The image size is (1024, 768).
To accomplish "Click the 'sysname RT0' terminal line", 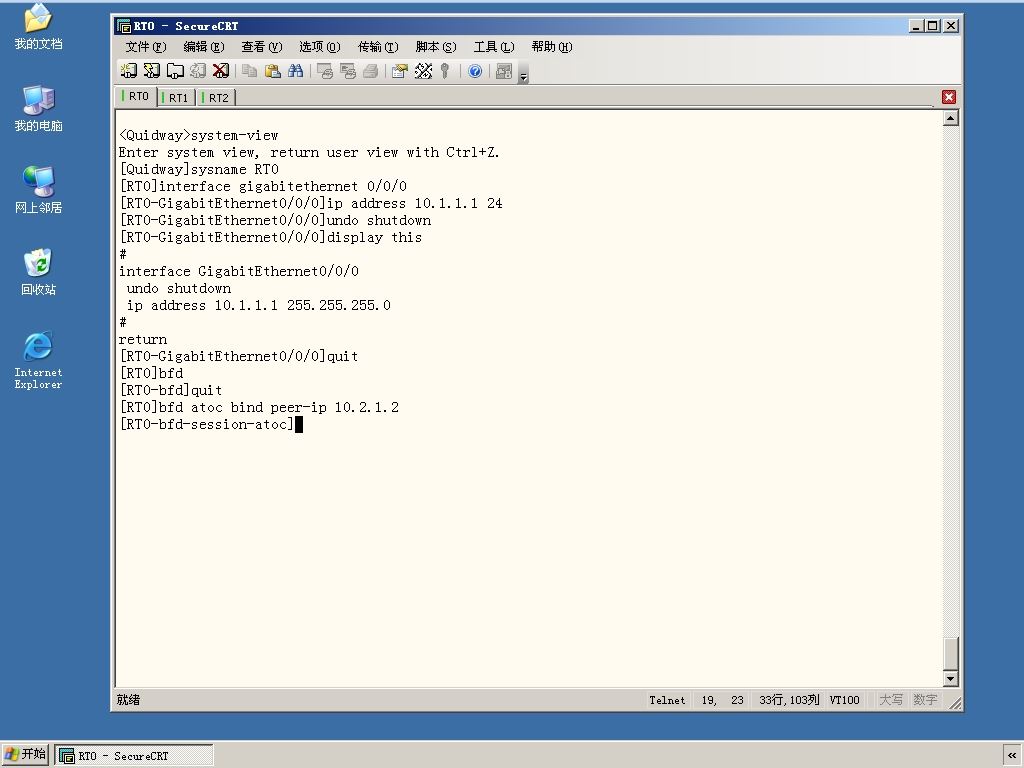I will point(199,169).
